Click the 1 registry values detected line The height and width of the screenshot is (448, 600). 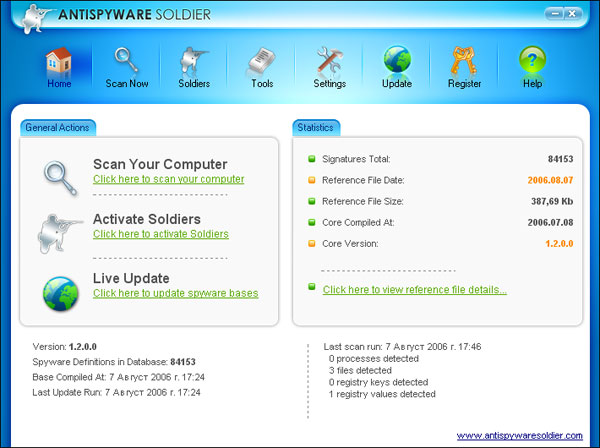coord(382,394)
